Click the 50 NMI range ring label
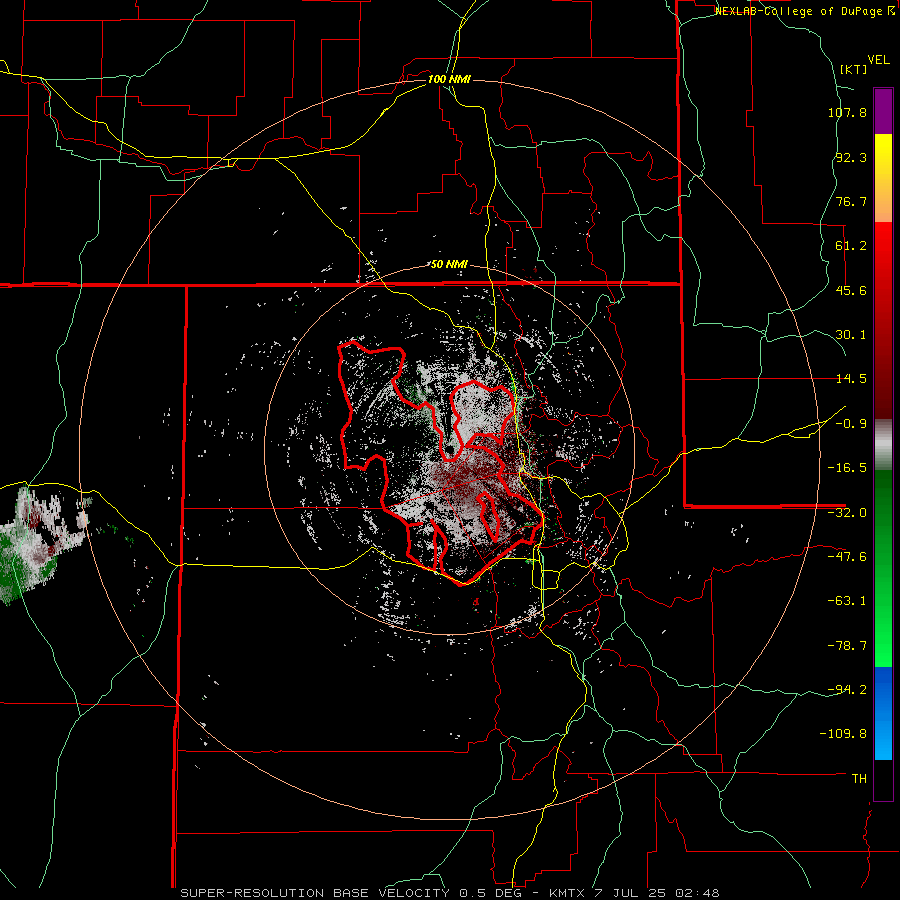The width and height of the screenshot is (900, 900). [x=449, y=265]
